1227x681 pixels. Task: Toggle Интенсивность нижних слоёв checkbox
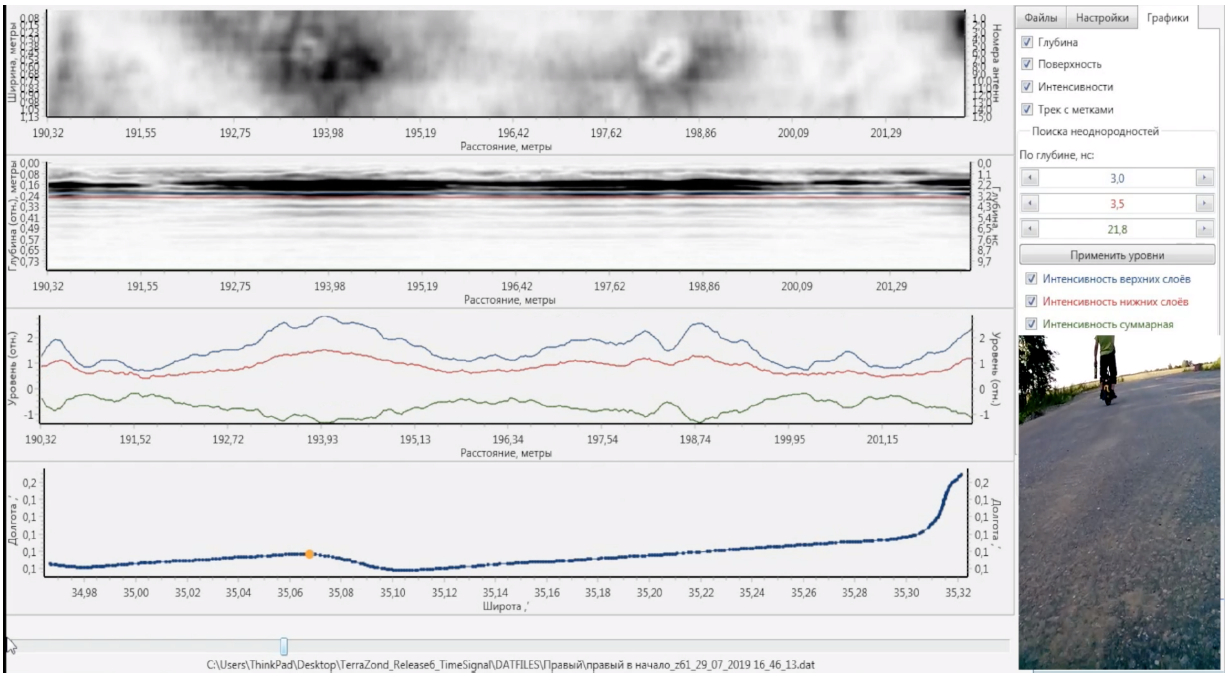point(1031,301)
